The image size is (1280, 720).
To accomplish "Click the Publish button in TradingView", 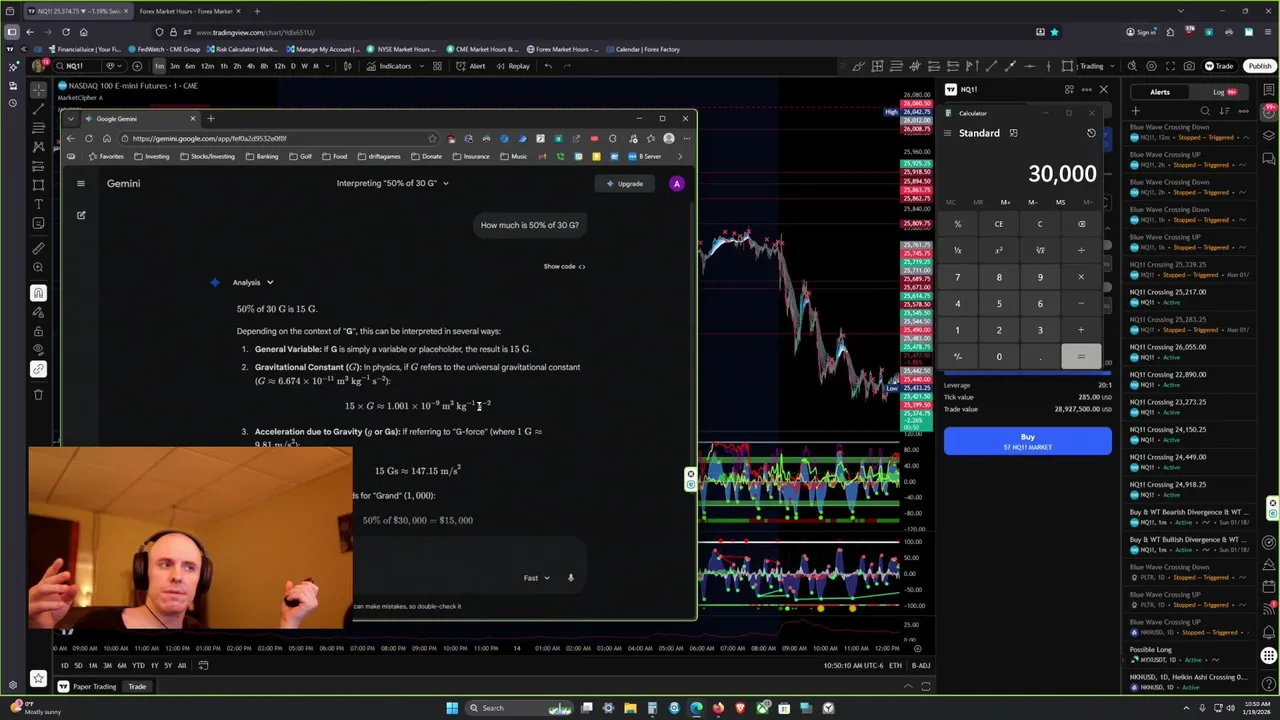I will (1259, 66).
